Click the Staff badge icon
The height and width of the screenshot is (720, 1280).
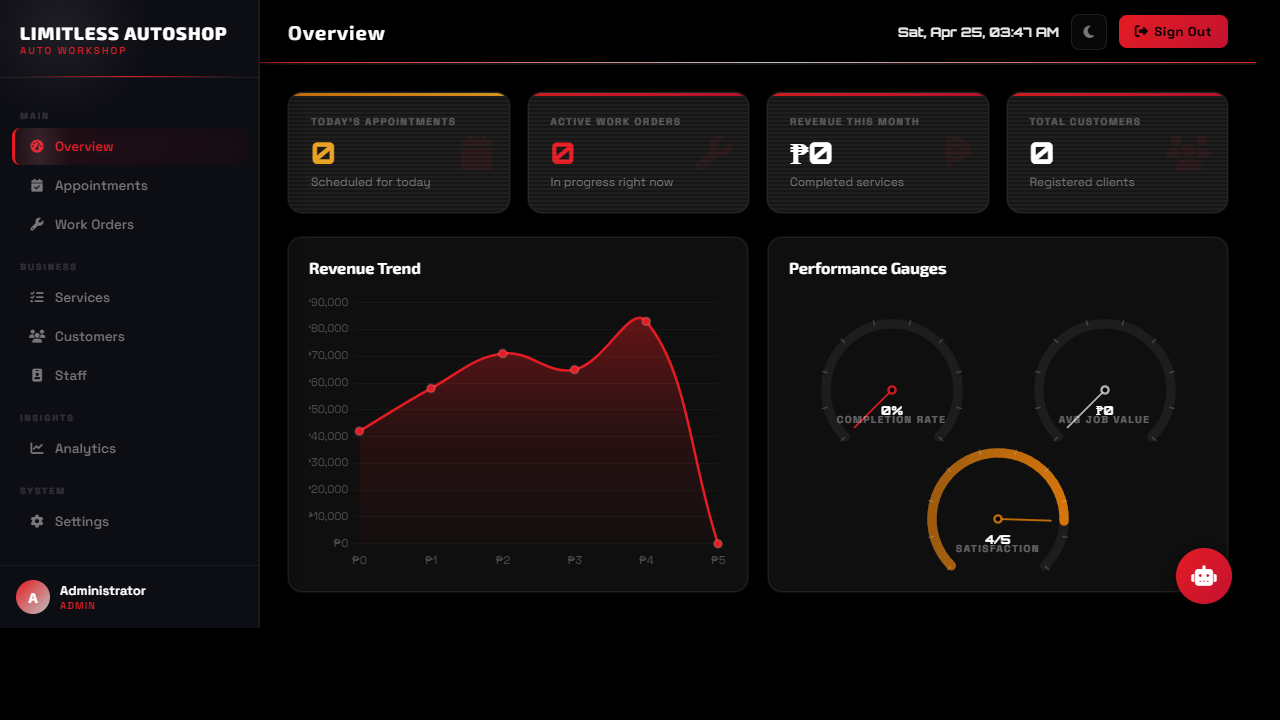(x=37, y=375)
